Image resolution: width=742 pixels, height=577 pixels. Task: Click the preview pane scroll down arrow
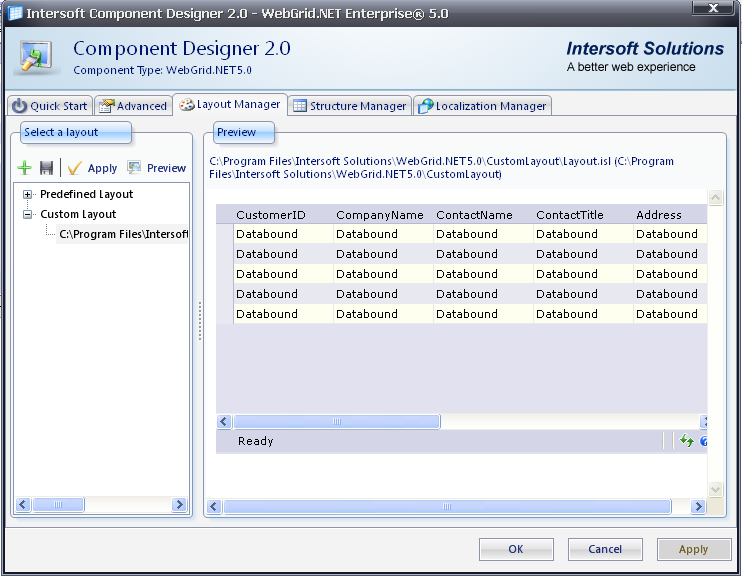(715, 489)
